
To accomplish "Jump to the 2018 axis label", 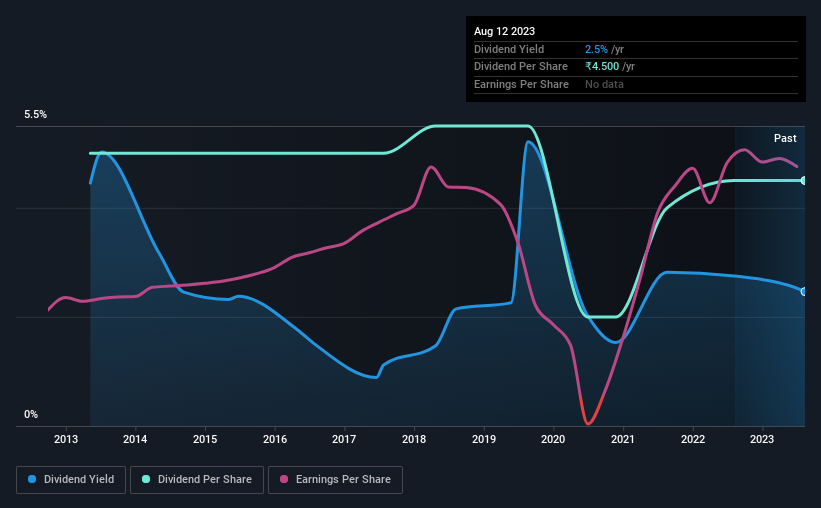I will (414, 439).
